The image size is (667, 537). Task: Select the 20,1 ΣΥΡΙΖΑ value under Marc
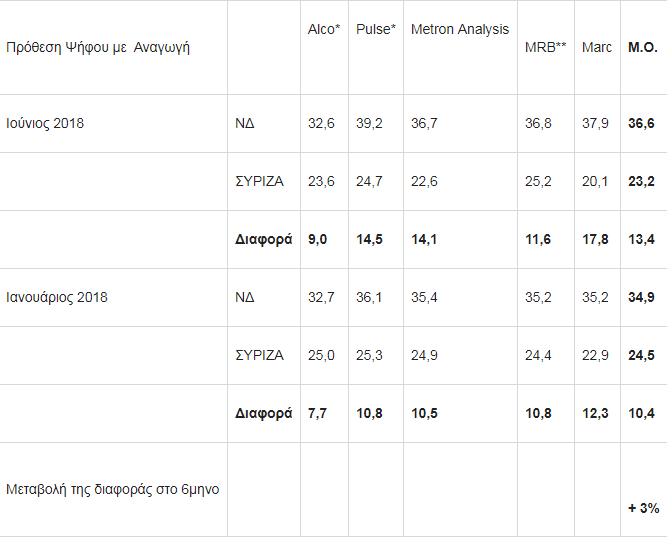594,181
